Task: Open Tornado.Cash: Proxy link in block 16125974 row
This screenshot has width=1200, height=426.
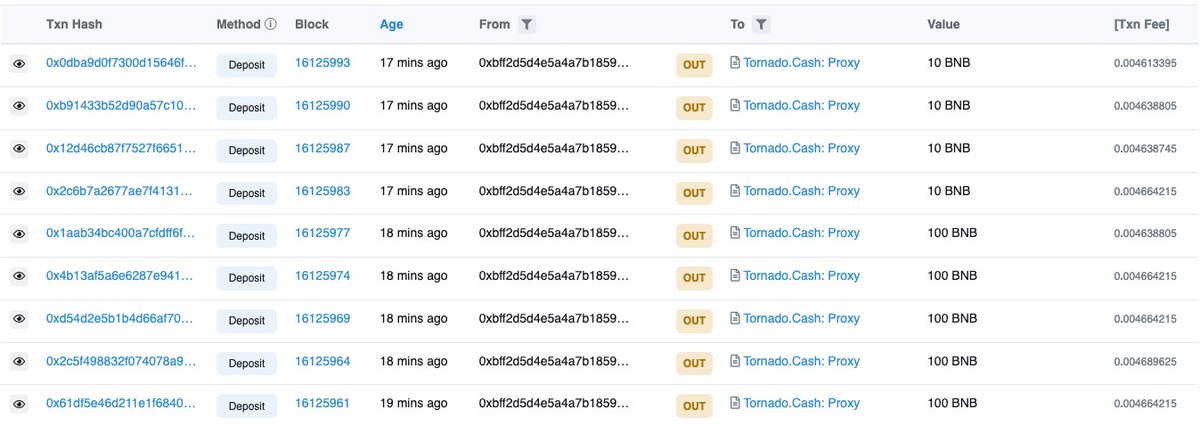Action: click(801, 275)
